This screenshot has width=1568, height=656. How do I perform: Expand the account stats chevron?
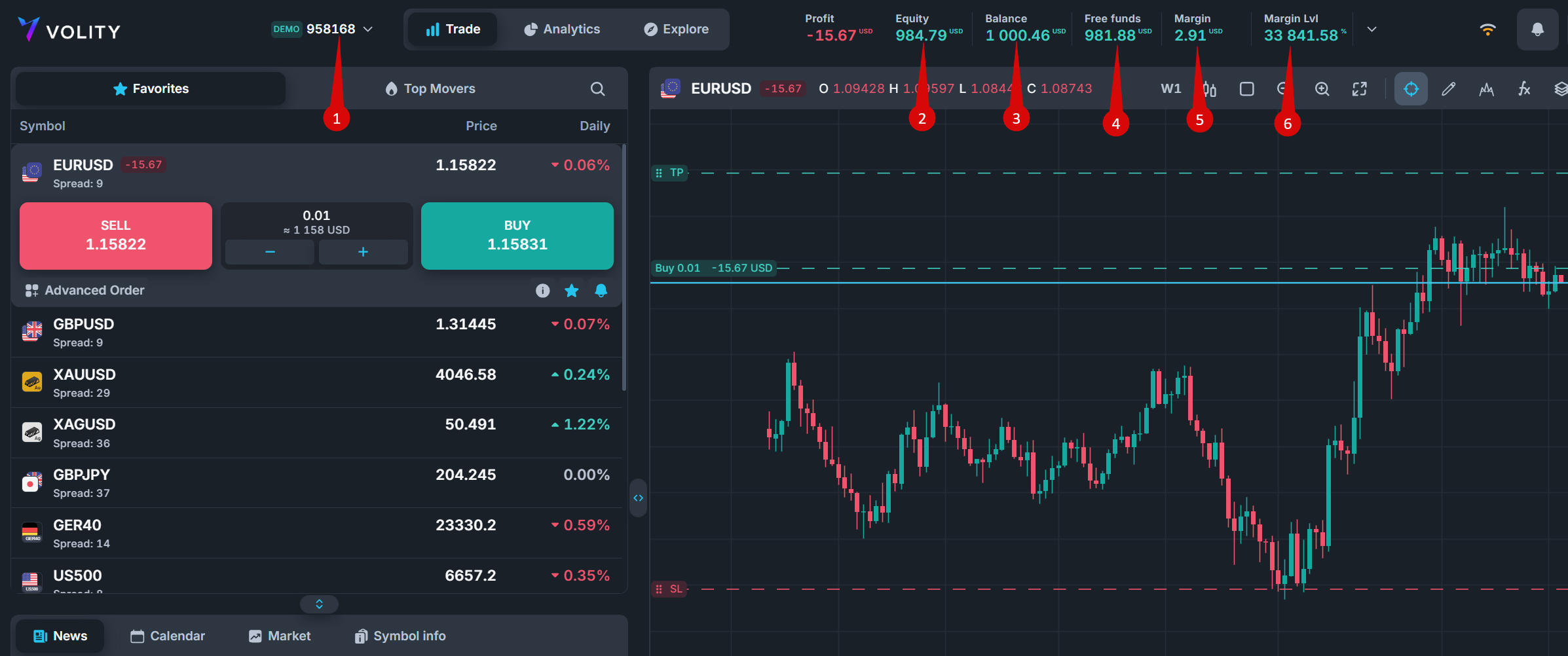(x=1372, y=29)
